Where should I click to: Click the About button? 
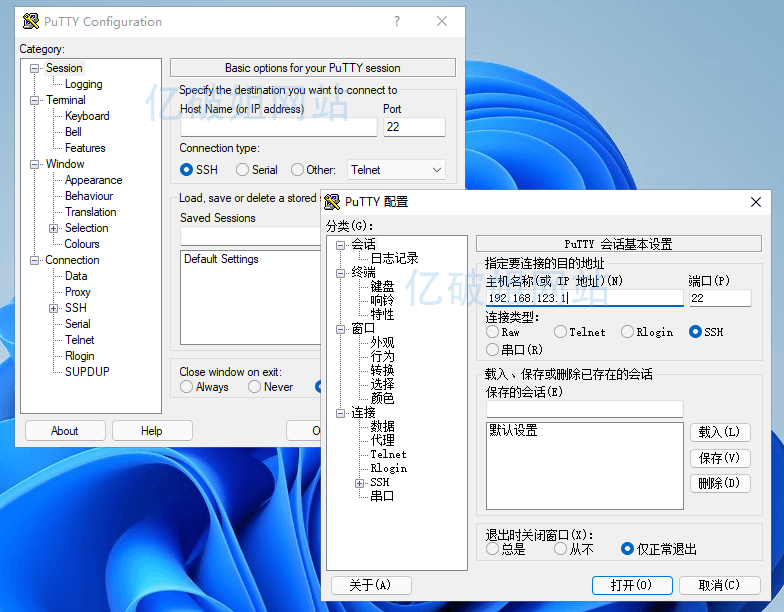click(x=65, y=431)
